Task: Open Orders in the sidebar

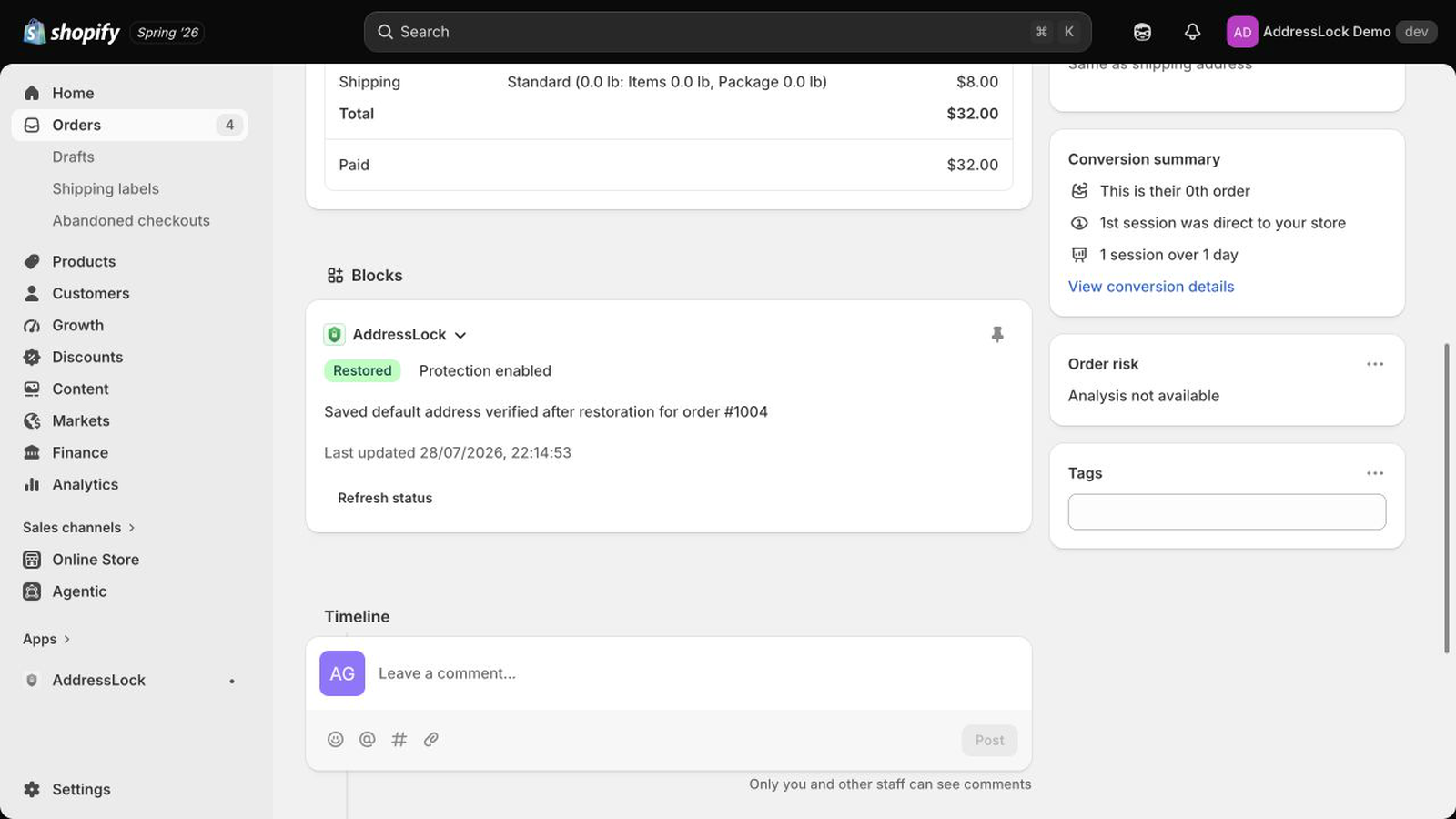Action: [129, 125]
